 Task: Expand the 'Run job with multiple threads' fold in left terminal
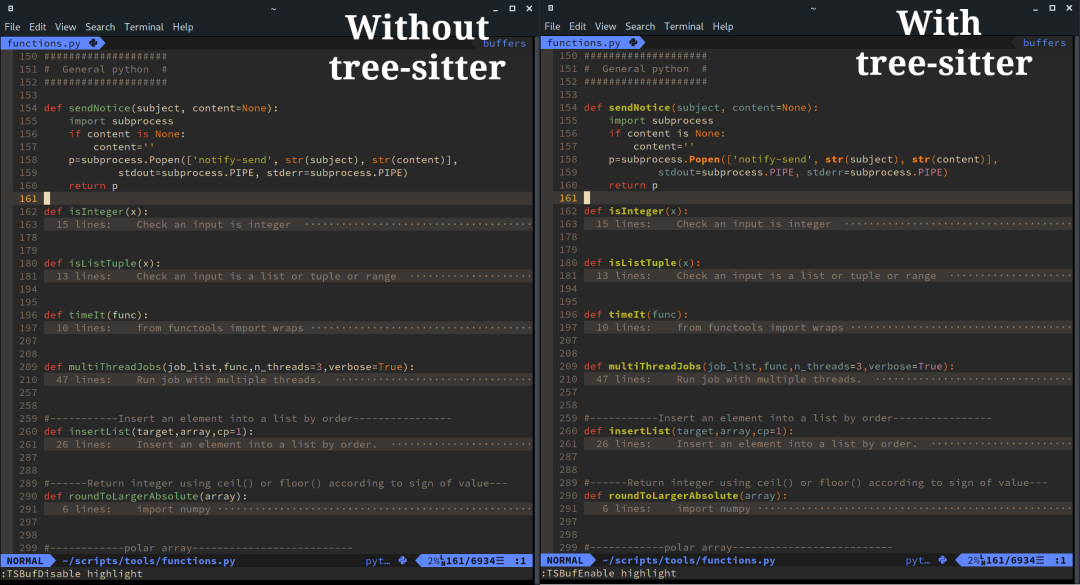288,380
